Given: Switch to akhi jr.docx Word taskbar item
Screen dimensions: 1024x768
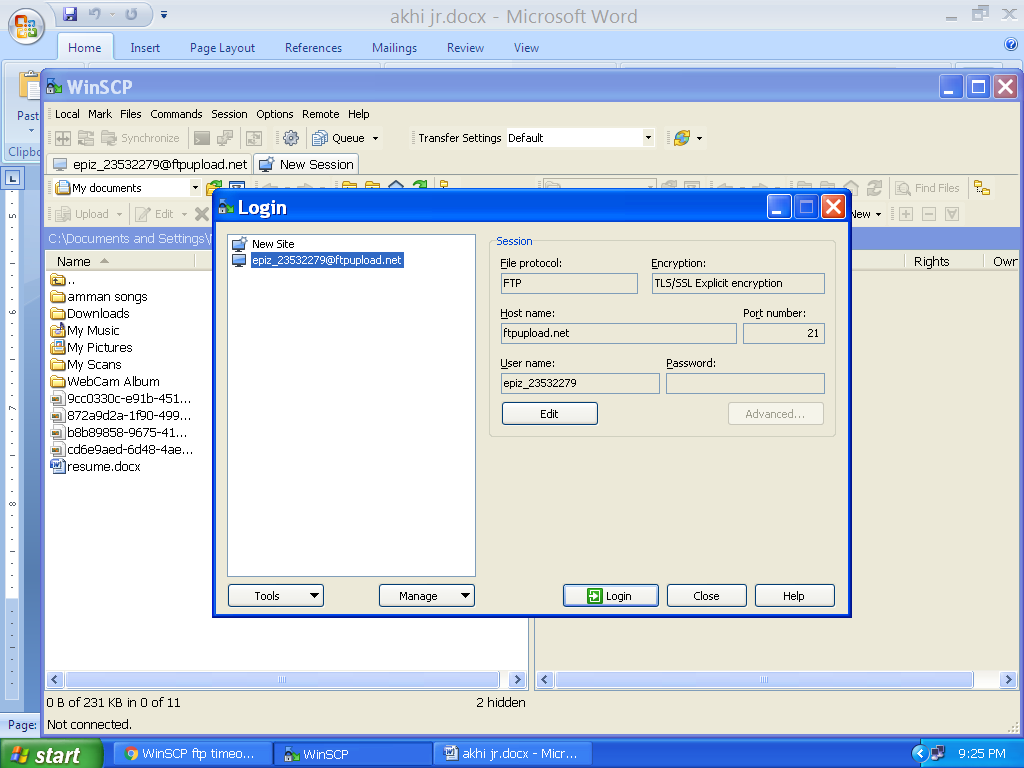Looking at the screenshot, I should tap(512, 754).
